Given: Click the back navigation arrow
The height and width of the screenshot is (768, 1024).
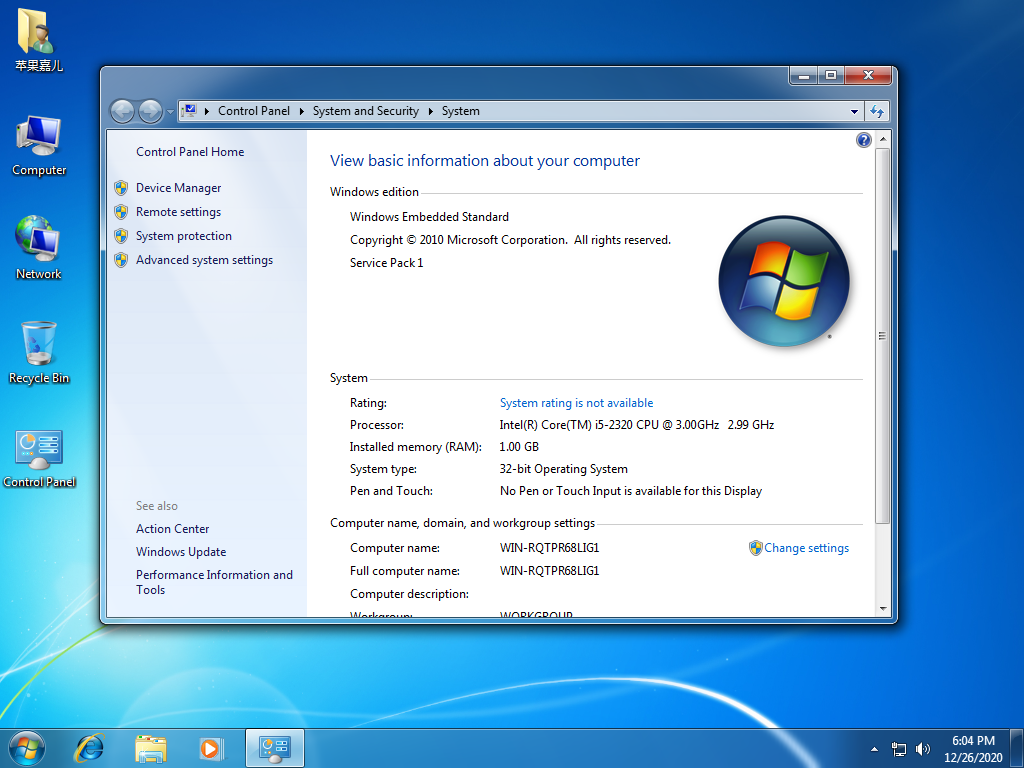Looking at the screenshot, I should point(122,111).
